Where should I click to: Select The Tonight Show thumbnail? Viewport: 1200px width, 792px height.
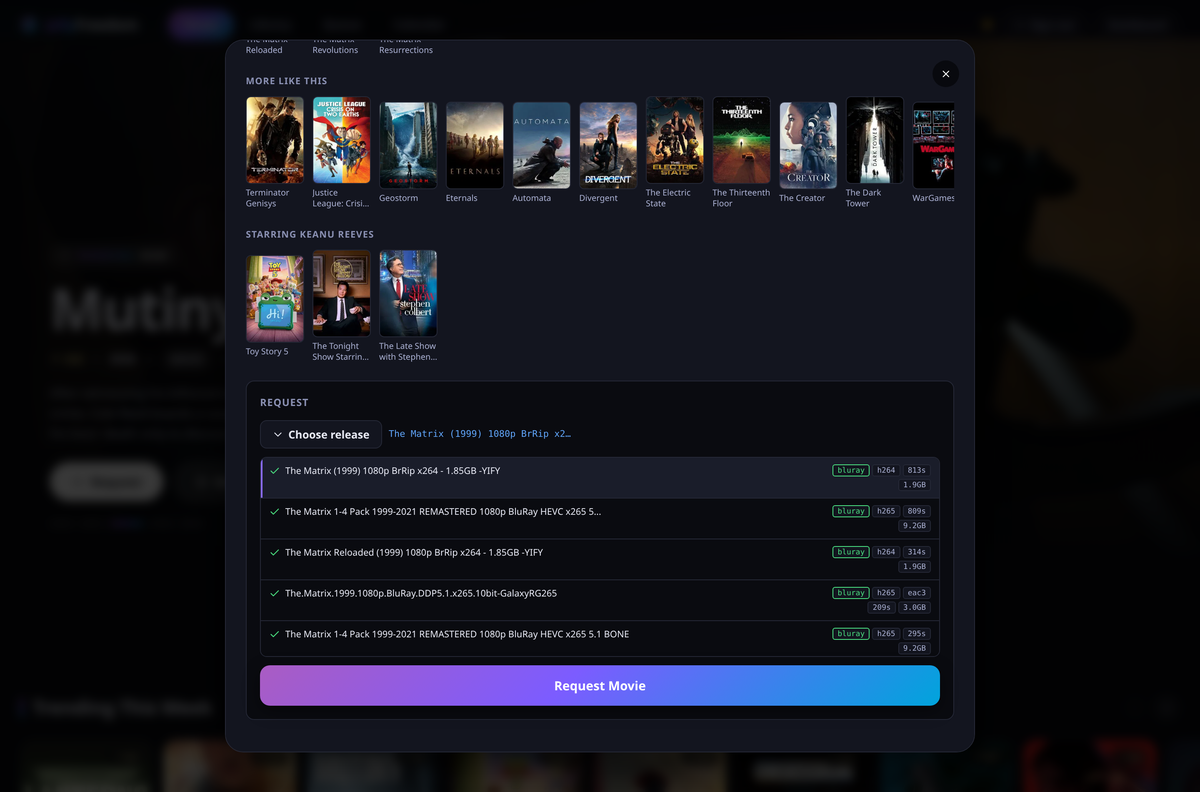342,294
